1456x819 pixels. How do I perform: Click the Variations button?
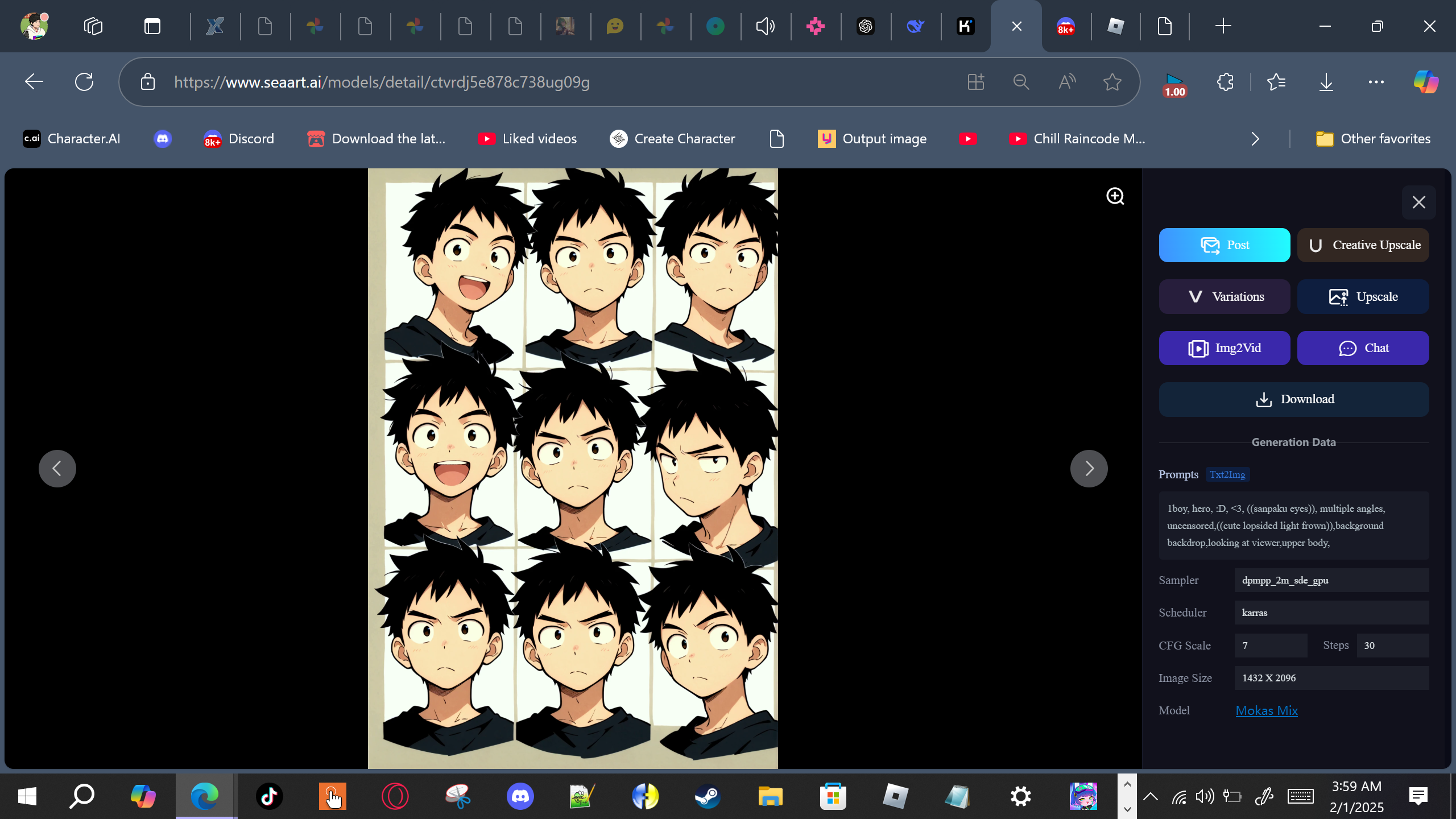(1224, 296)
